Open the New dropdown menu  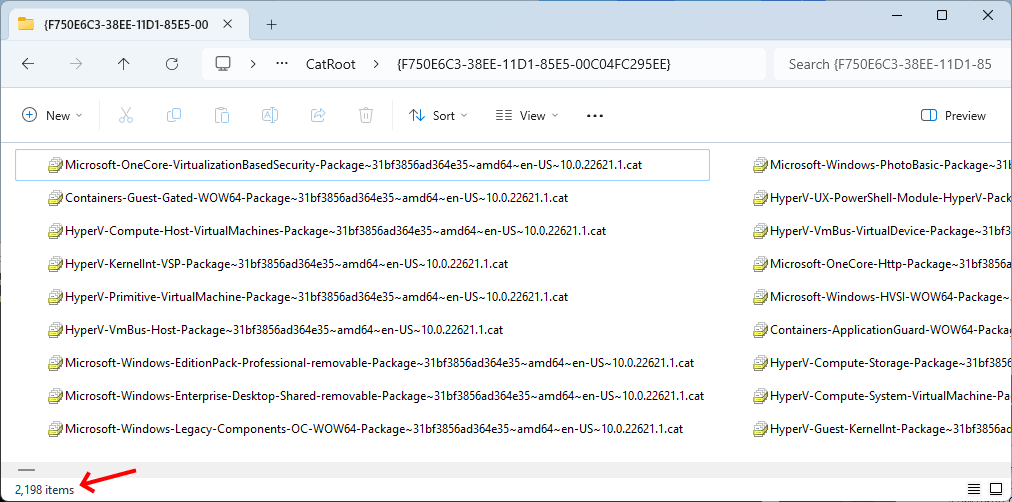53,116
